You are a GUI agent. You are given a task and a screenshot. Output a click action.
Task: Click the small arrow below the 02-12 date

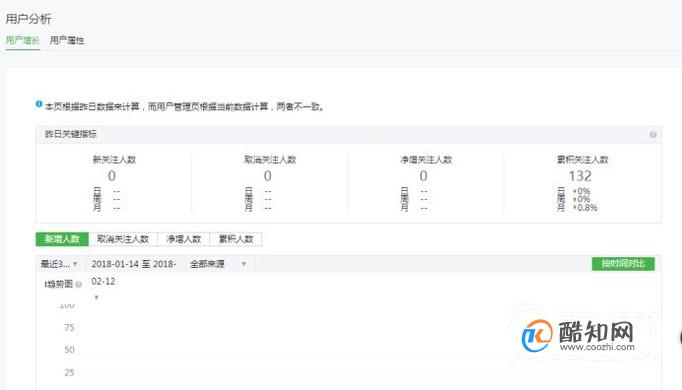tap(96, 297)
